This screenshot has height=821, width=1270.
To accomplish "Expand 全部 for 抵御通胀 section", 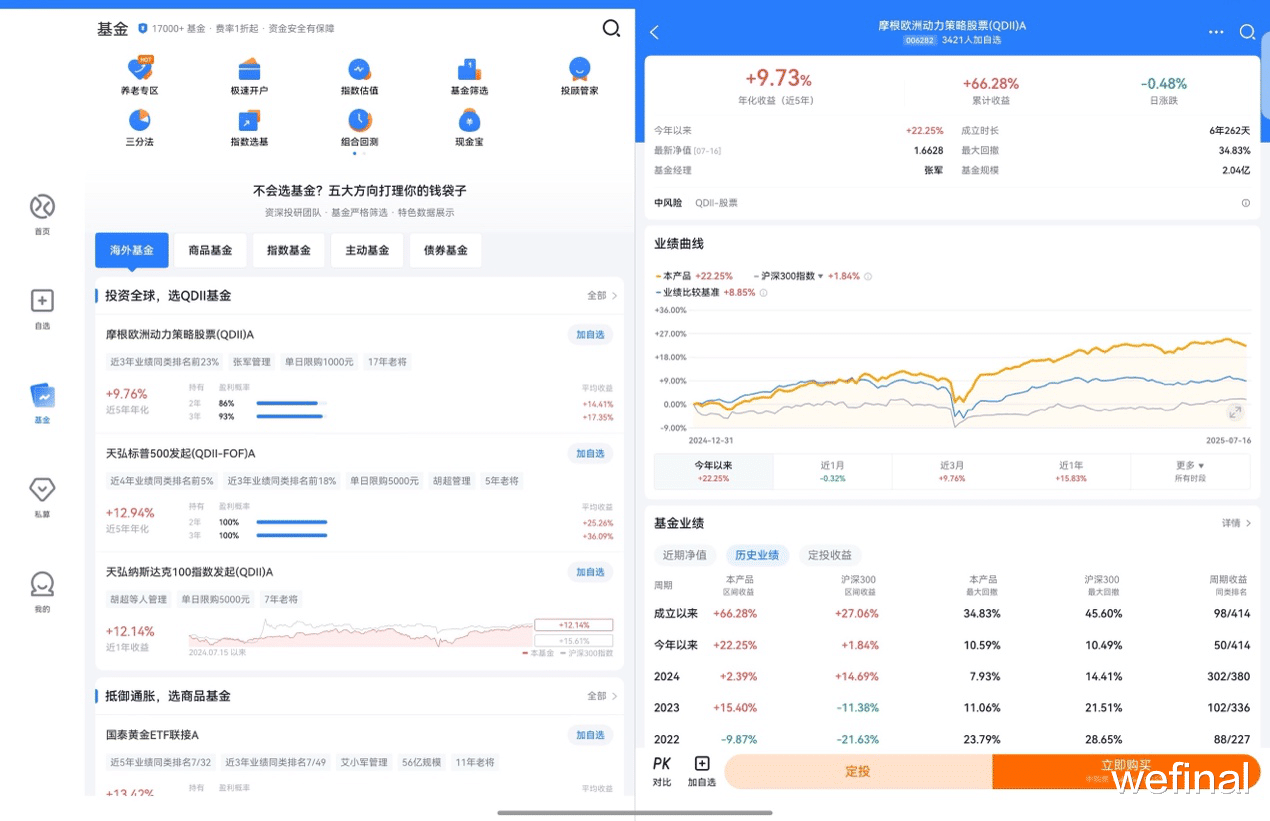I will (602, 696).
